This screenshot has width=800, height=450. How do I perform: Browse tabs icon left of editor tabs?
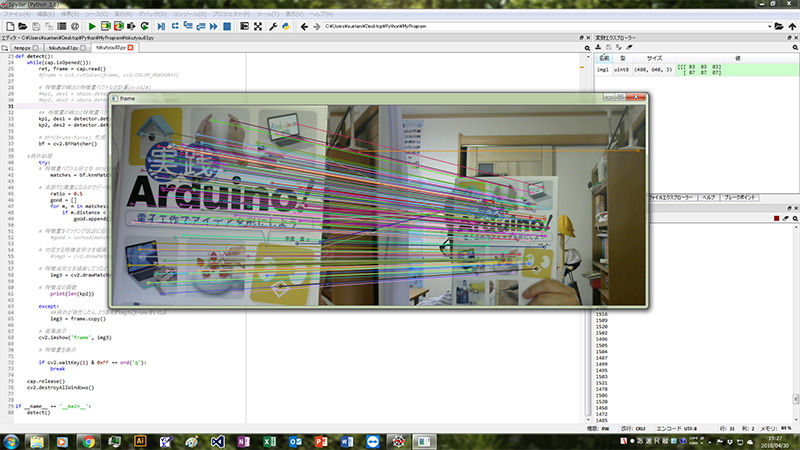[5, 47]
